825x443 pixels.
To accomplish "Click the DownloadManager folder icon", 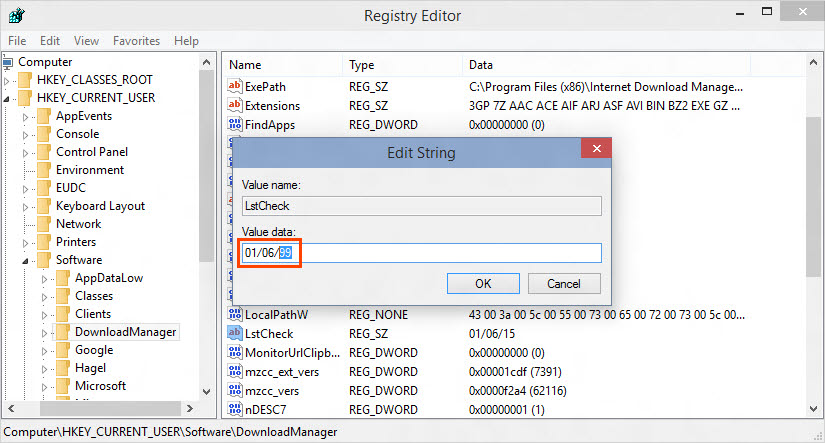I will [x=63, y=332].
